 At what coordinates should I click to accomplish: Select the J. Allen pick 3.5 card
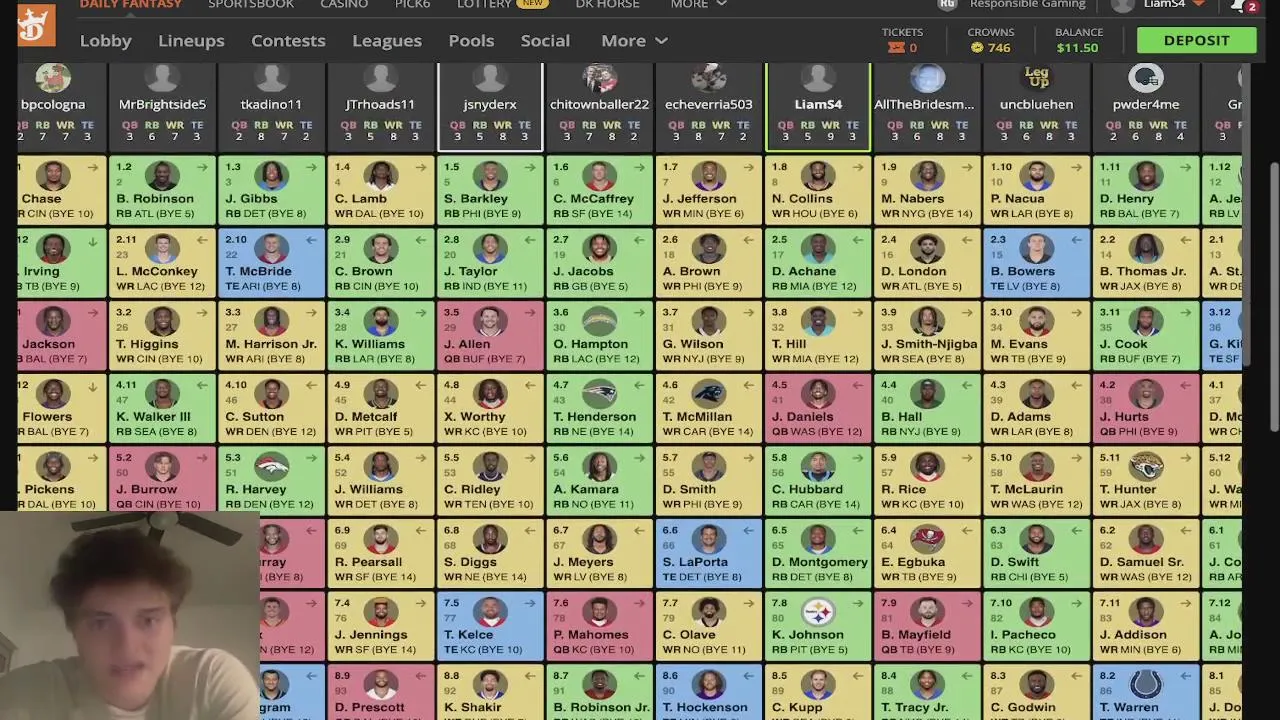(490, 335)
